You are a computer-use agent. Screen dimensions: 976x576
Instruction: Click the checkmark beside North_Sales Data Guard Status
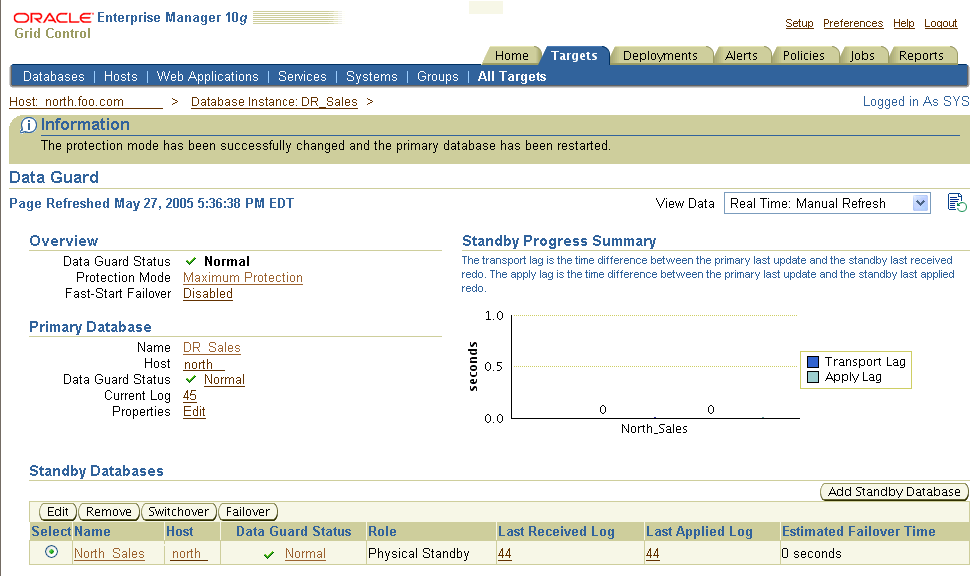coord(267,553)
